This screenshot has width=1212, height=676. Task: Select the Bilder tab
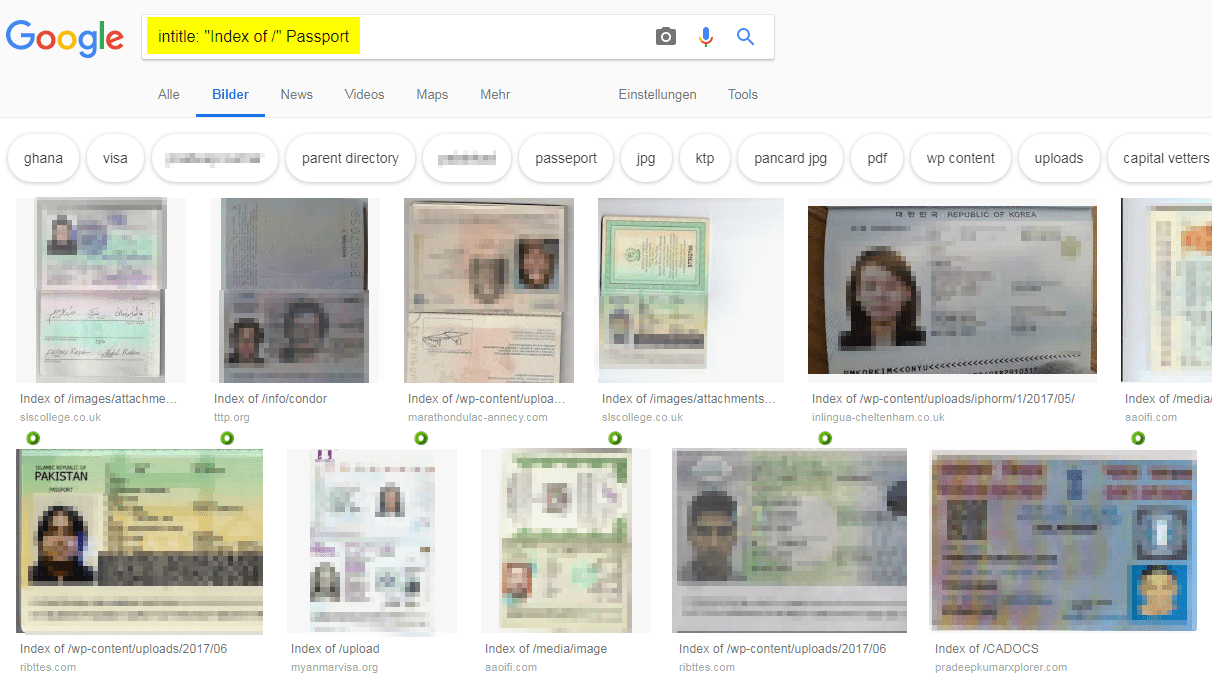tap(230, 94)
